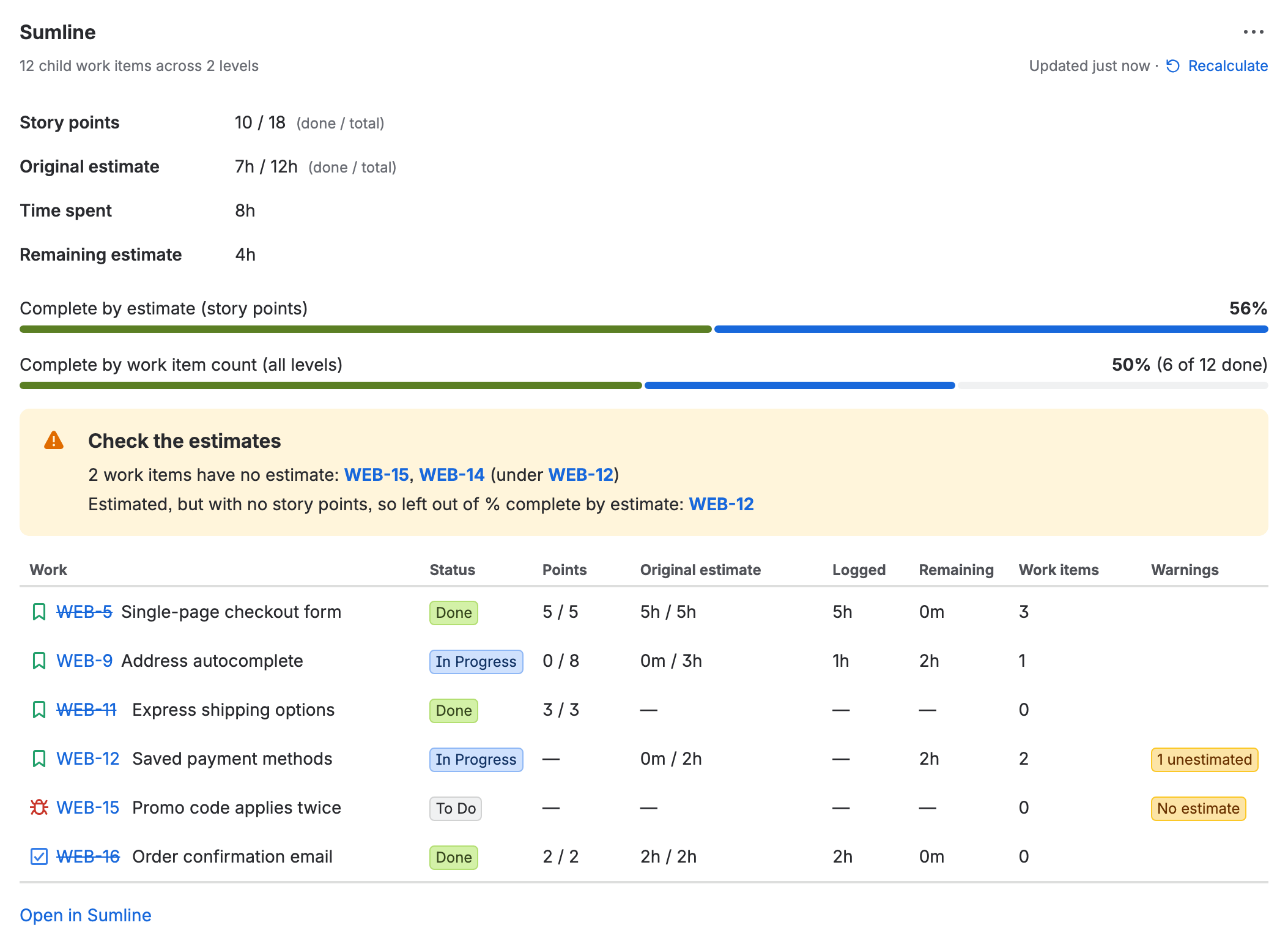This screenshot has width=1288, height=947.
Task: Open work item WEB-9 in the table
Action: pyautogui.click(x=84, y=661)
